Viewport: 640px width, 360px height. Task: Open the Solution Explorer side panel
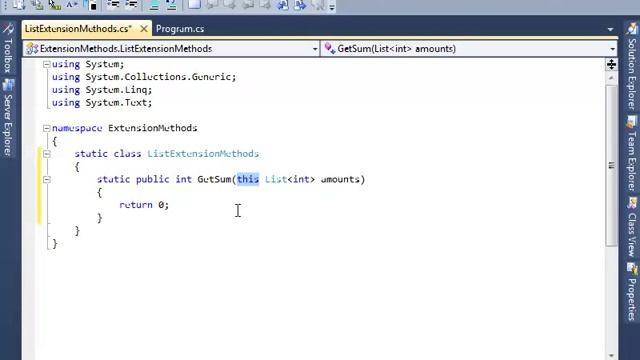click(x=632, y=67)
